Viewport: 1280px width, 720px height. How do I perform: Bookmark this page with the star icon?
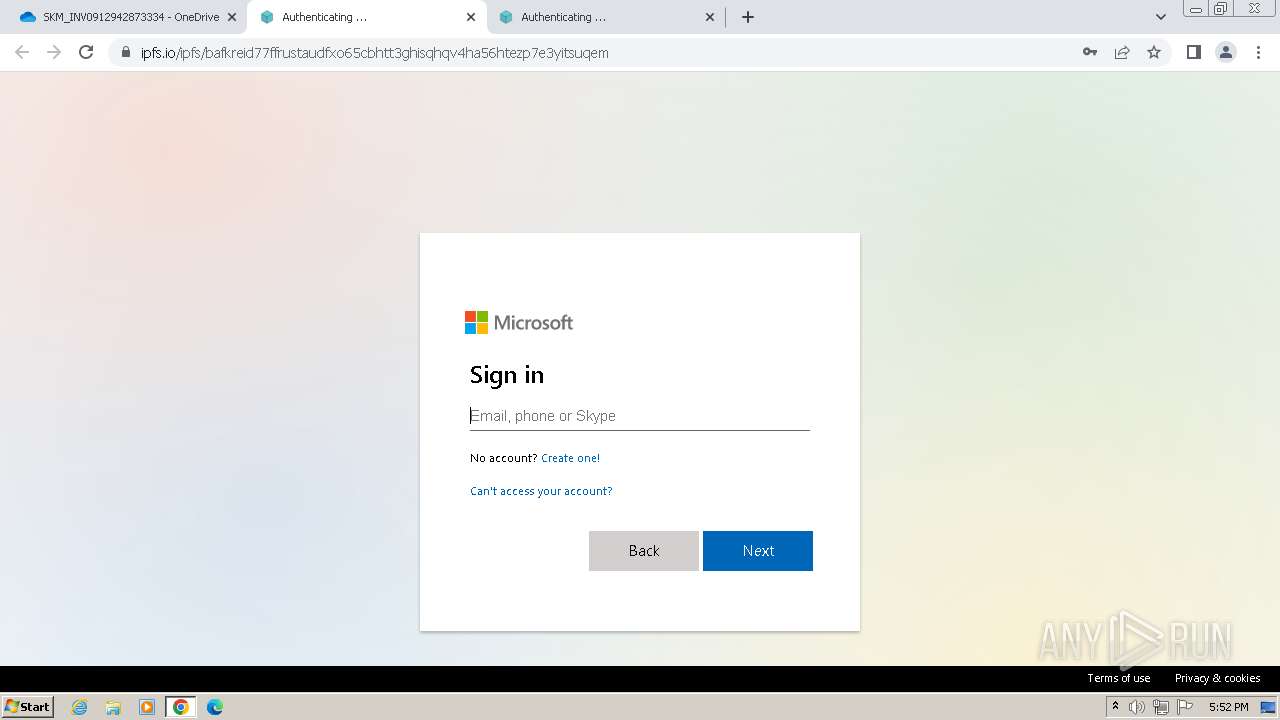(1154, 53)
